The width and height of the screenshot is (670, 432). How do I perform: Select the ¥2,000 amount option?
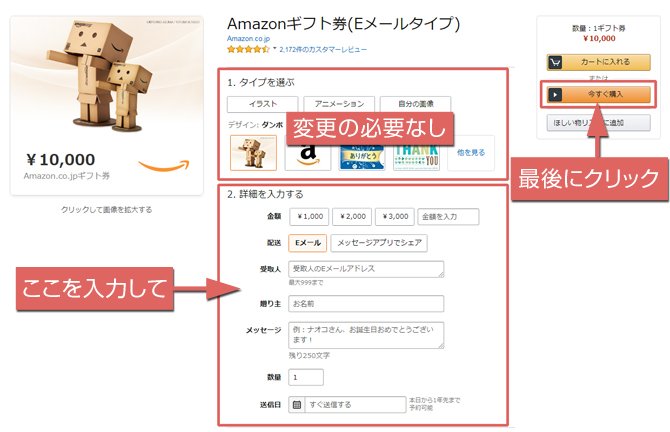click(352, 217)
